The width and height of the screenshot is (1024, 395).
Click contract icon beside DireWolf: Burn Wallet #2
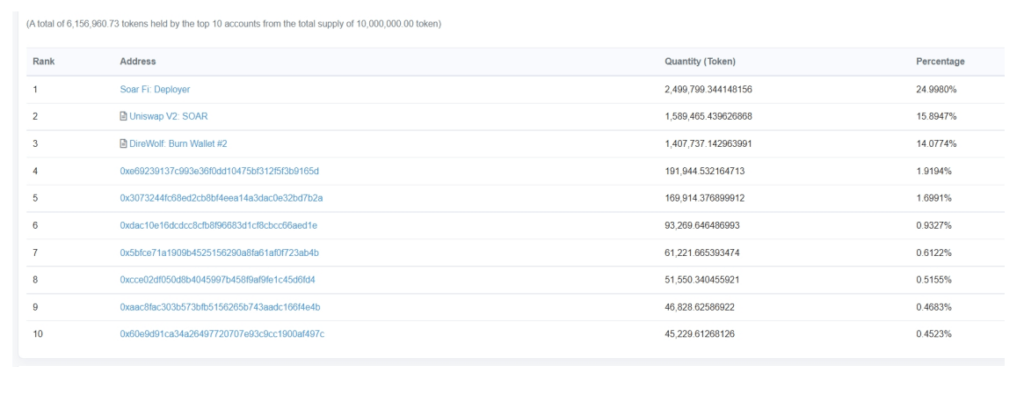pos(123,144)
